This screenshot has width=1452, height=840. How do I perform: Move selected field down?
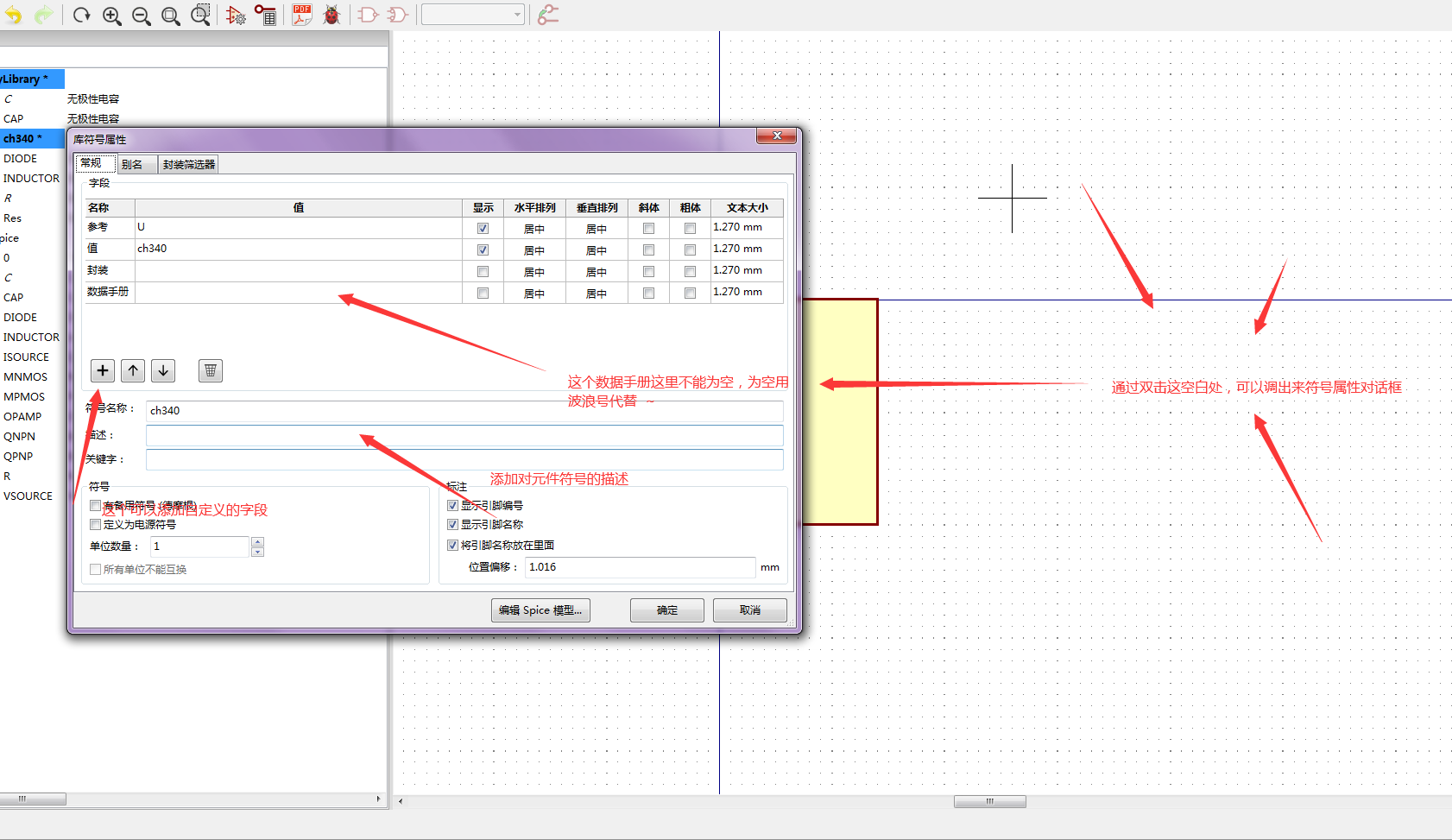click(x=163, y=370)
